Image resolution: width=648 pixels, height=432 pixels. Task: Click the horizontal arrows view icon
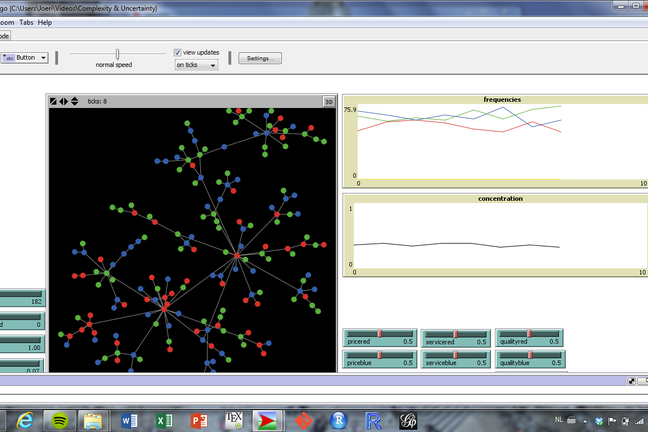(x=64, y=101)
